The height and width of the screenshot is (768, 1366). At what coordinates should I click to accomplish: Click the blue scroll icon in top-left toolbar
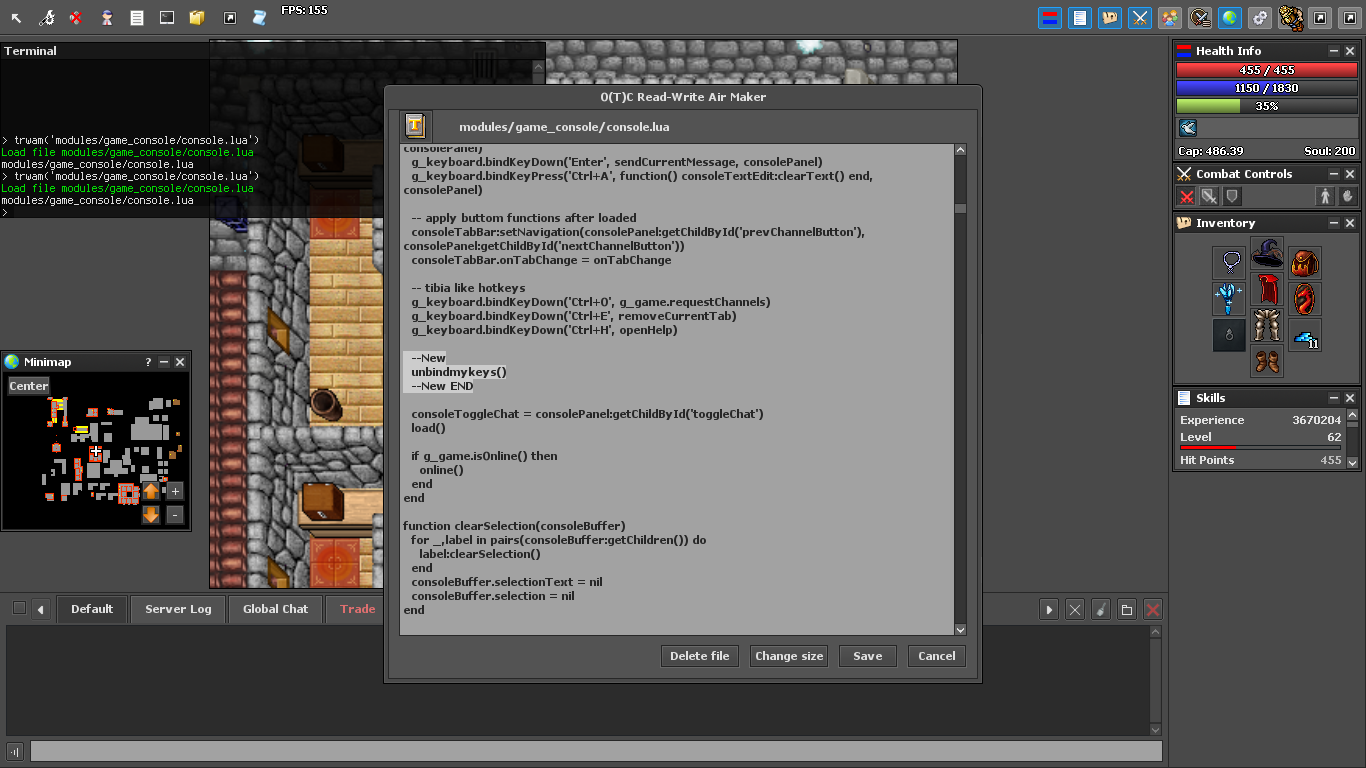click(259, 18)
